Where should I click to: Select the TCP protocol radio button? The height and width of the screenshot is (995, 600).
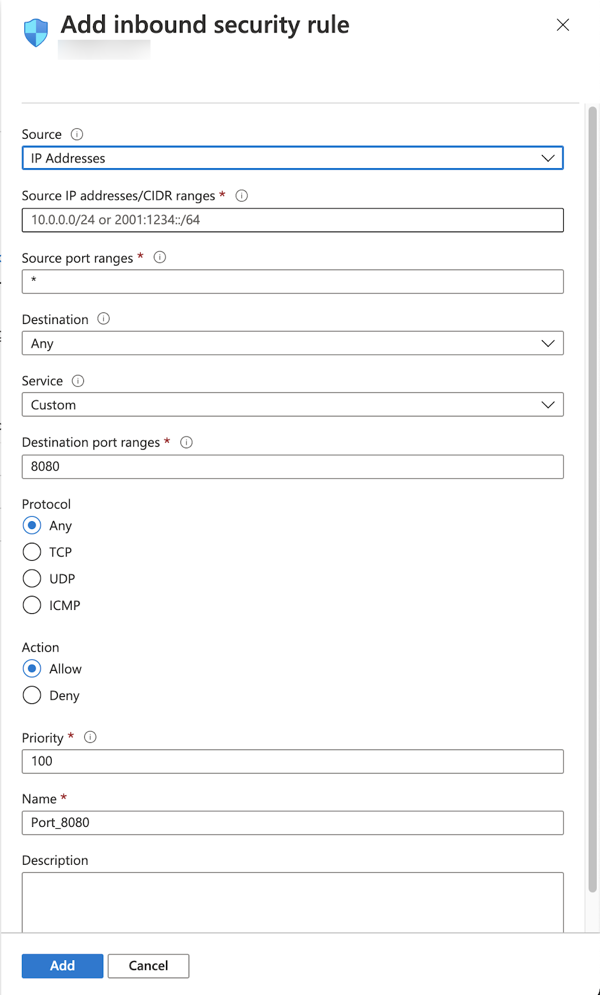coord(32,552)
